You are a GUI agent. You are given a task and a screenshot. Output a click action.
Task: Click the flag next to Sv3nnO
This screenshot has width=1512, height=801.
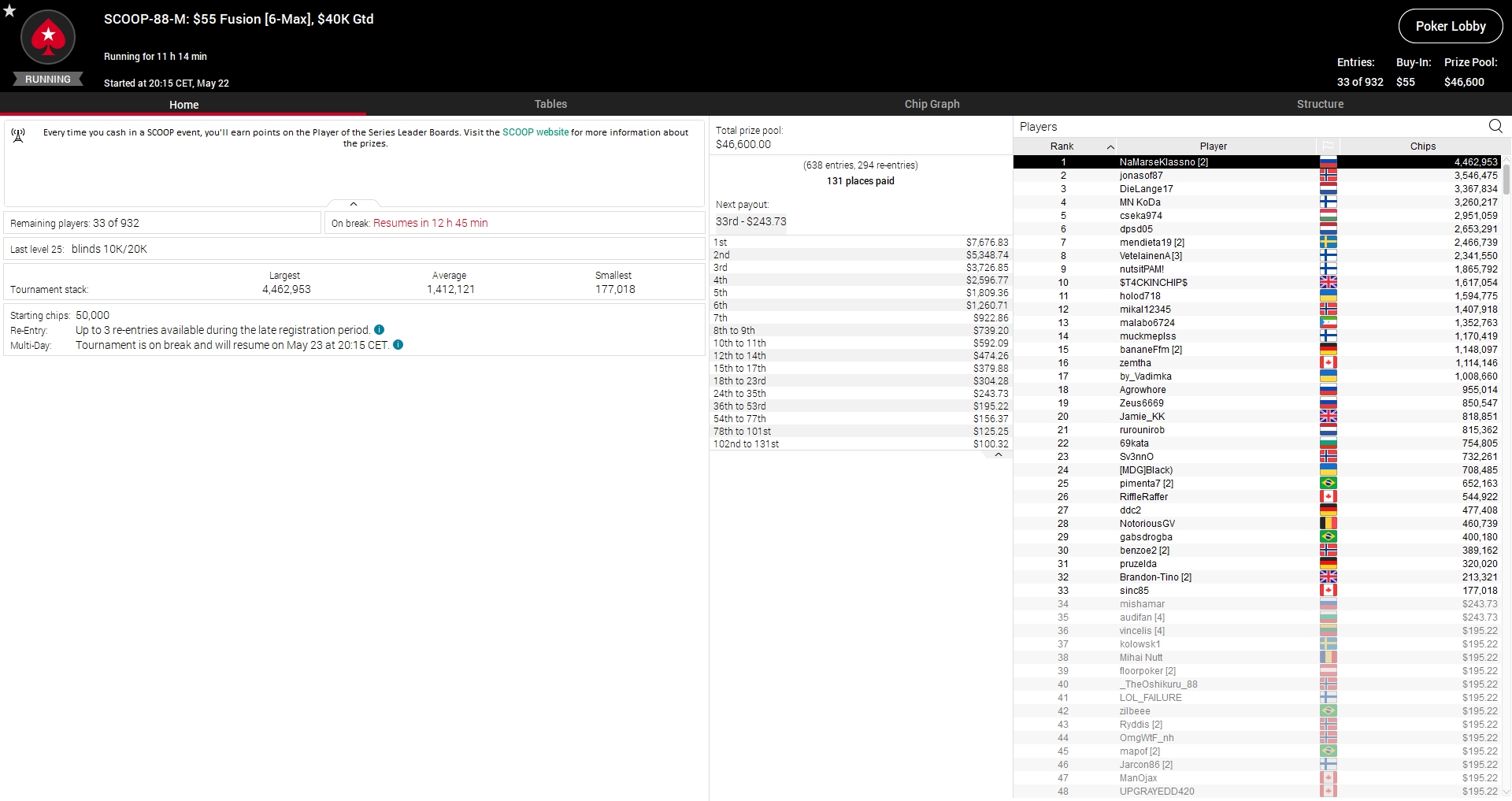pyautogui.click(x=1329, y=457)
